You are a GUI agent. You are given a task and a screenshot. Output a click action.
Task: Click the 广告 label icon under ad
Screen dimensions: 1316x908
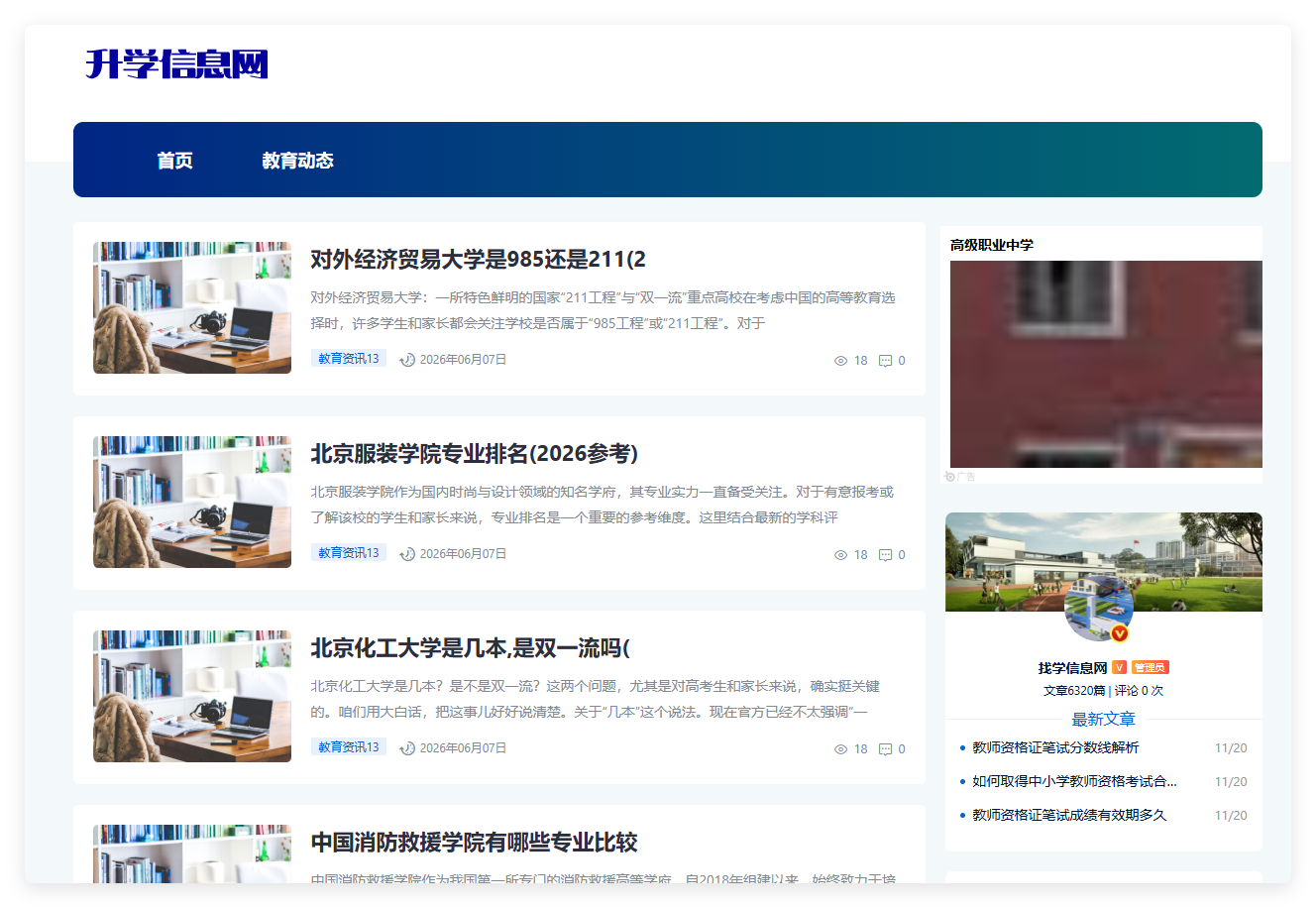960,477
